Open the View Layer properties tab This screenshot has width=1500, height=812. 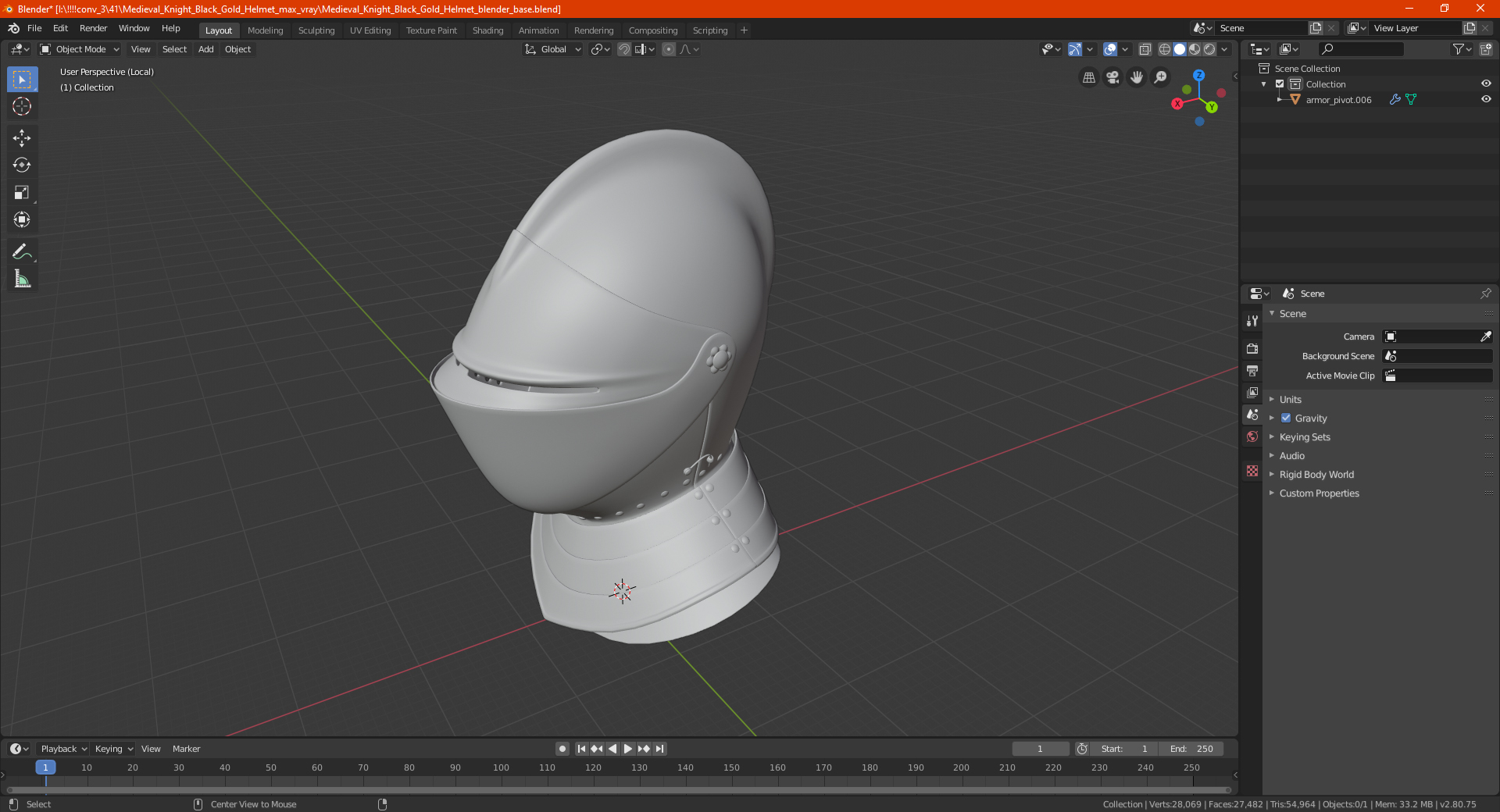tap(1252, 392)
